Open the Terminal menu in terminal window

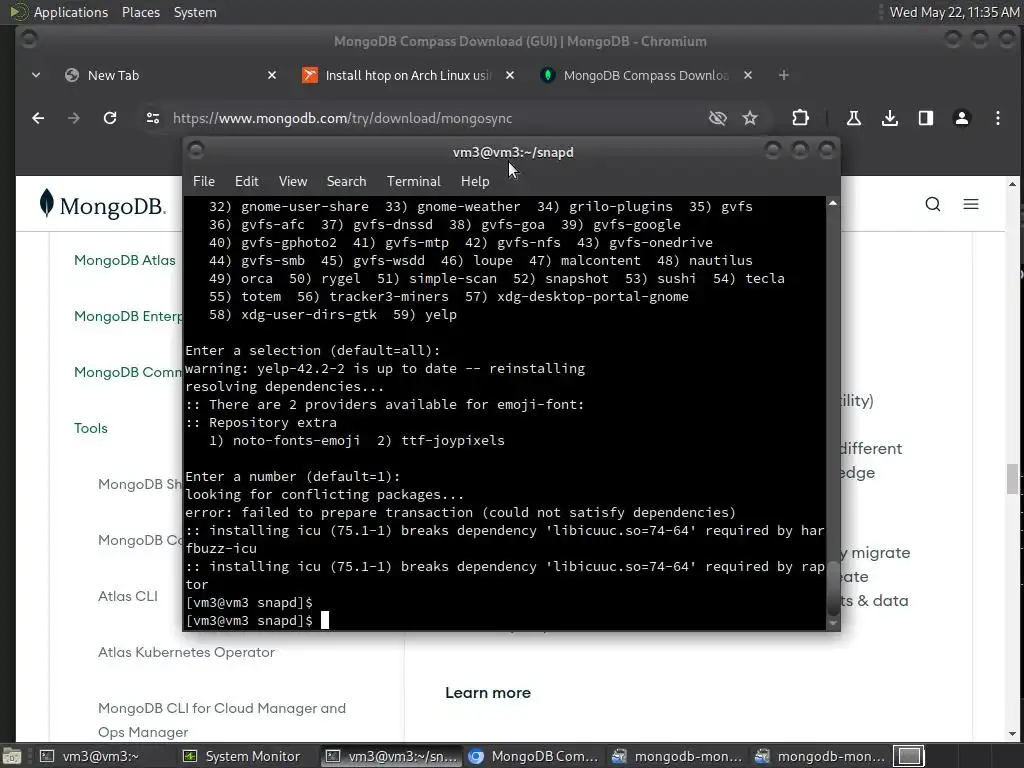[413, 181]
